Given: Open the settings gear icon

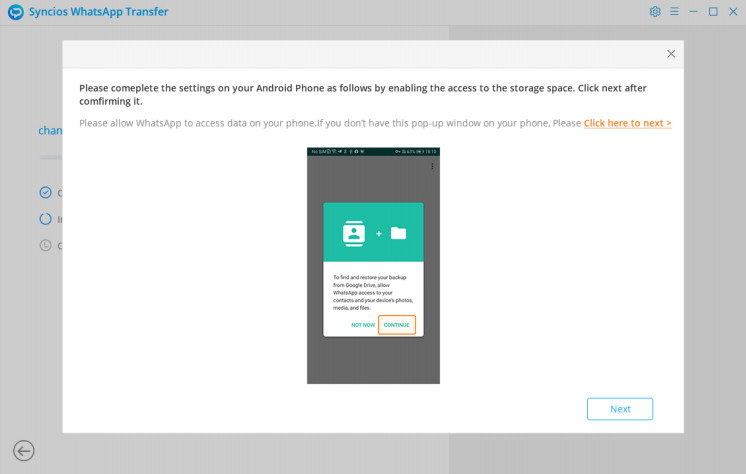Looking at the screenshot, I should point(655,11).
